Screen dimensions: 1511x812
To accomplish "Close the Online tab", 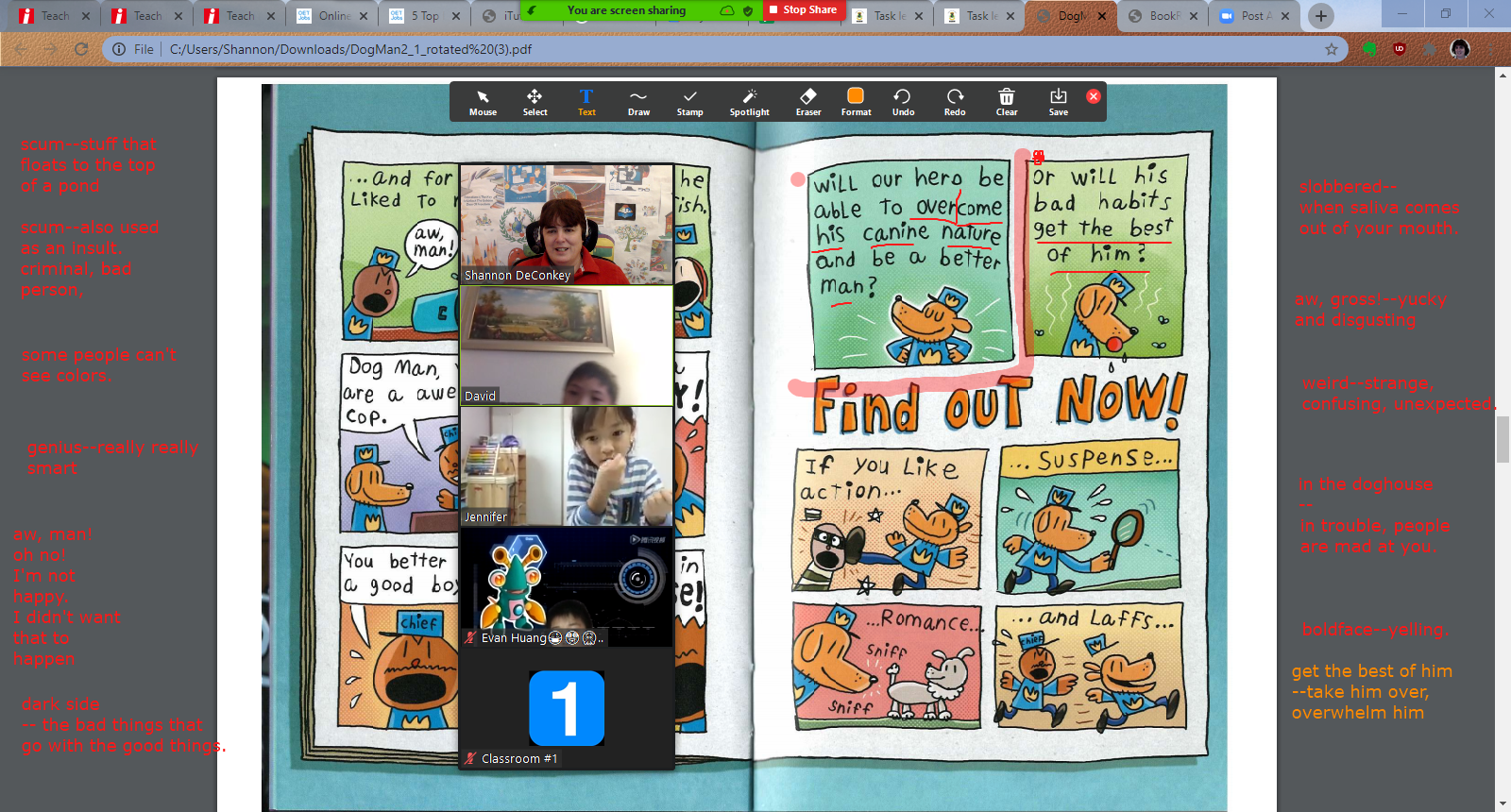I will [364, 16].
